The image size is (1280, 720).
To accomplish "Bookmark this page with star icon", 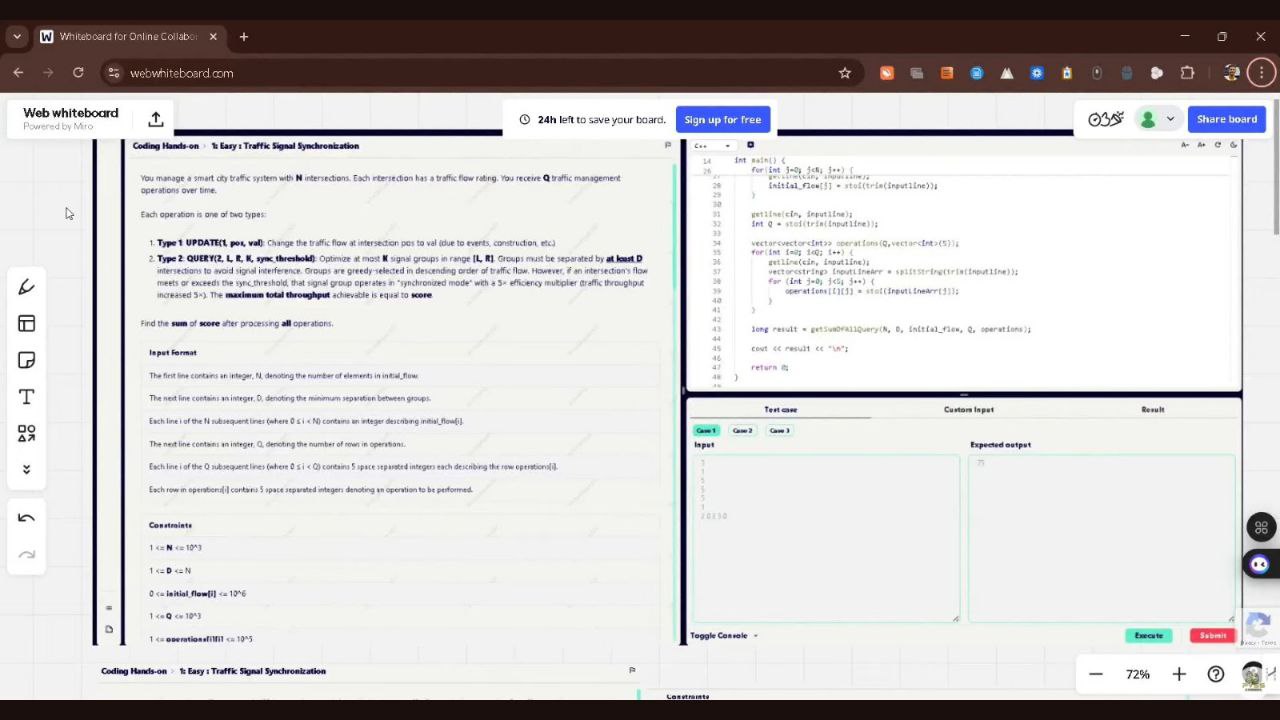I will (x=845, y=73).
